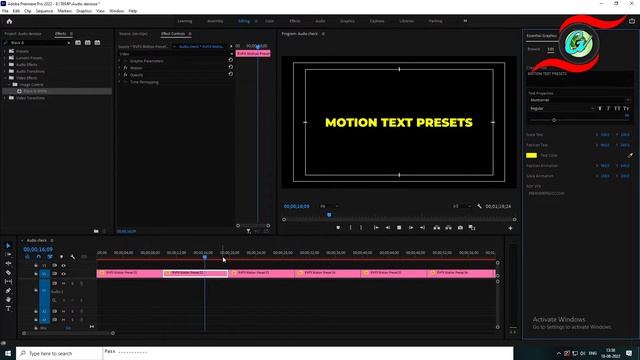This screenshot has width=640, height=360.
Task: Select the Ripple Edit tool
Action: (8, 263)
